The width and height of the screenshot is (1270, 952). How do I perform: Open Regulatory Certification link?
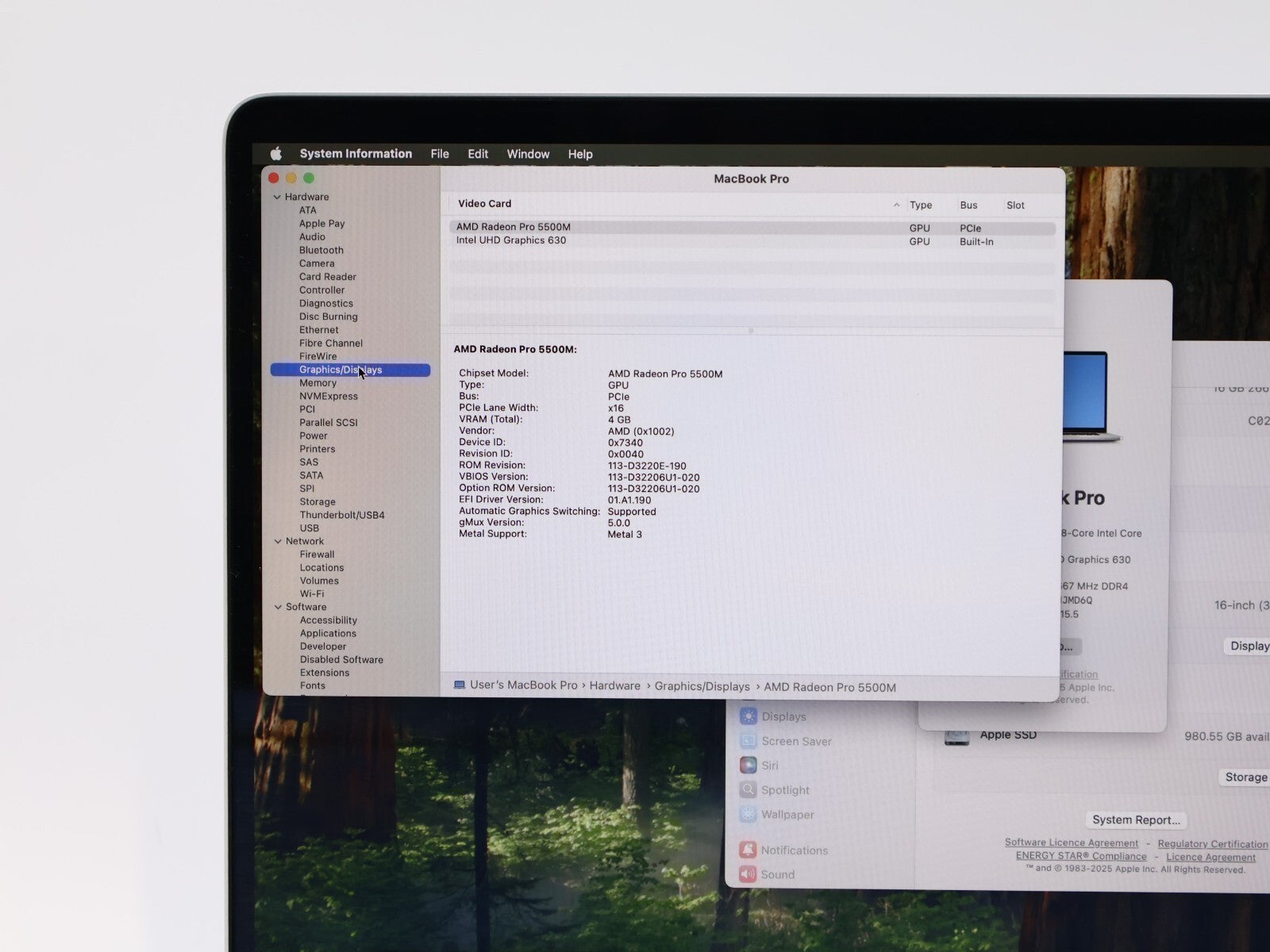click(1213, 844)
